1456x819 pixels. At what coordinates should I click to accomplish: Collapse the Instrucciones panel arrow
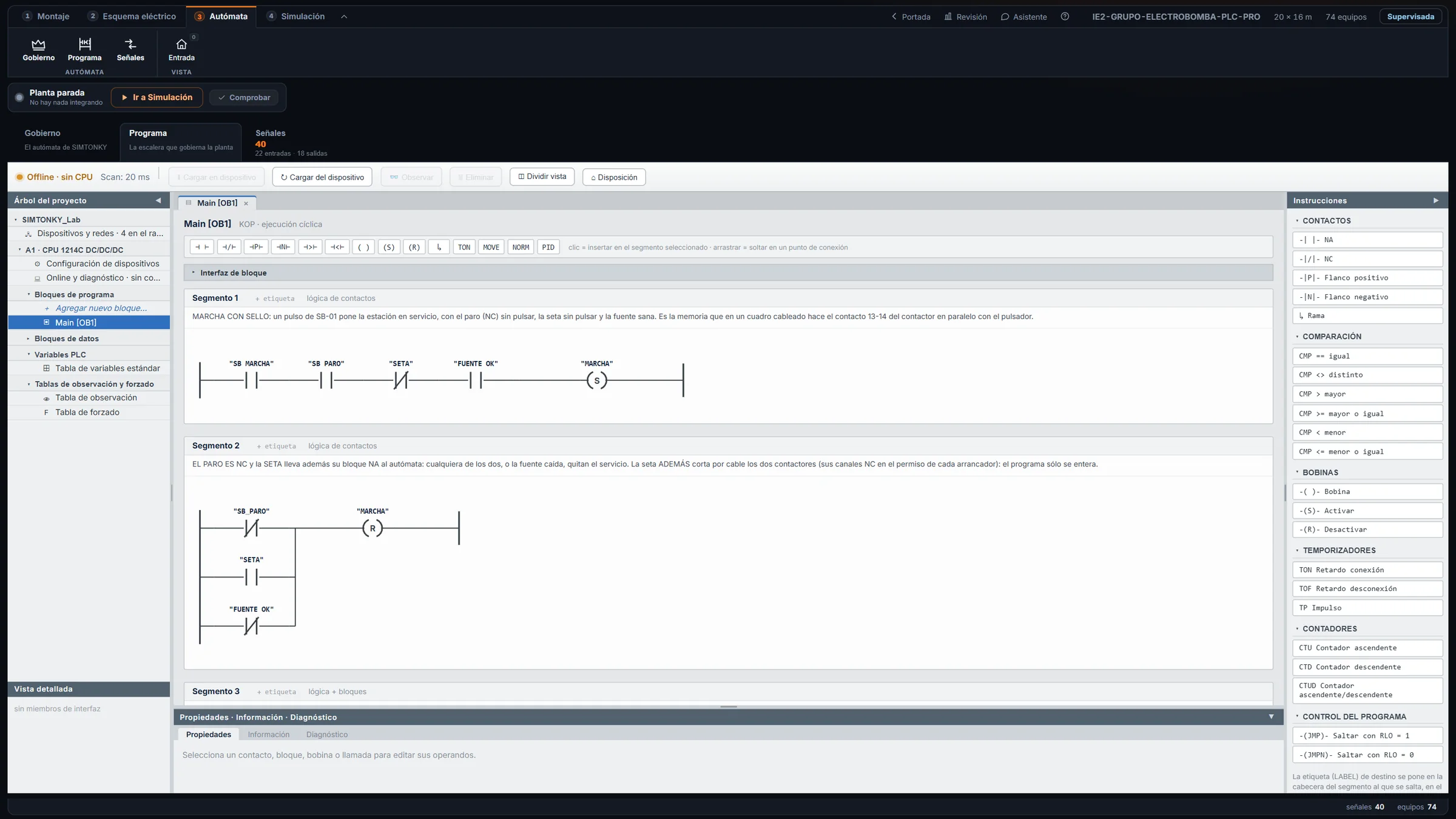[x=1435, y=200]
